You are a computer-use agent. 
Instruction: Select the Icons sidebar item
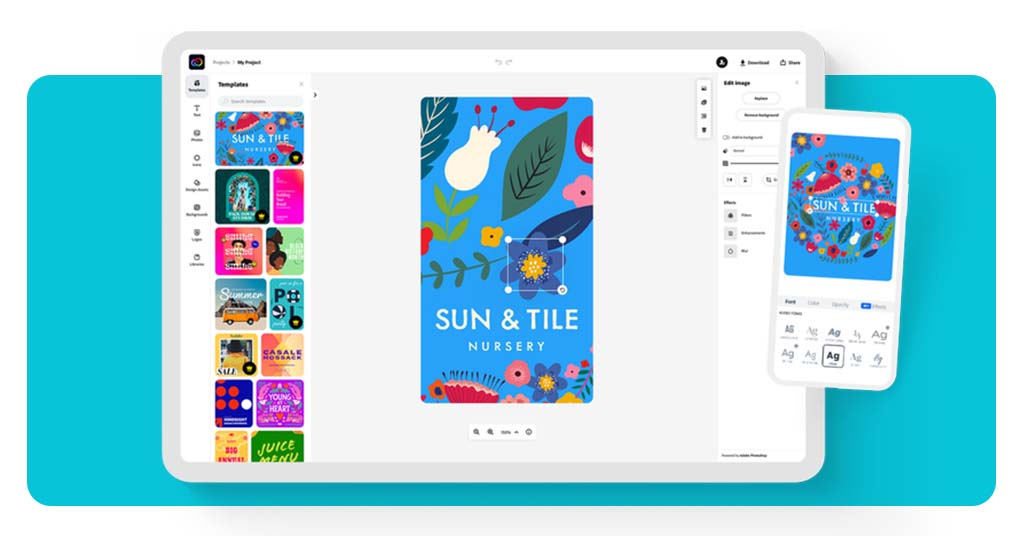[x=197, y=160]
